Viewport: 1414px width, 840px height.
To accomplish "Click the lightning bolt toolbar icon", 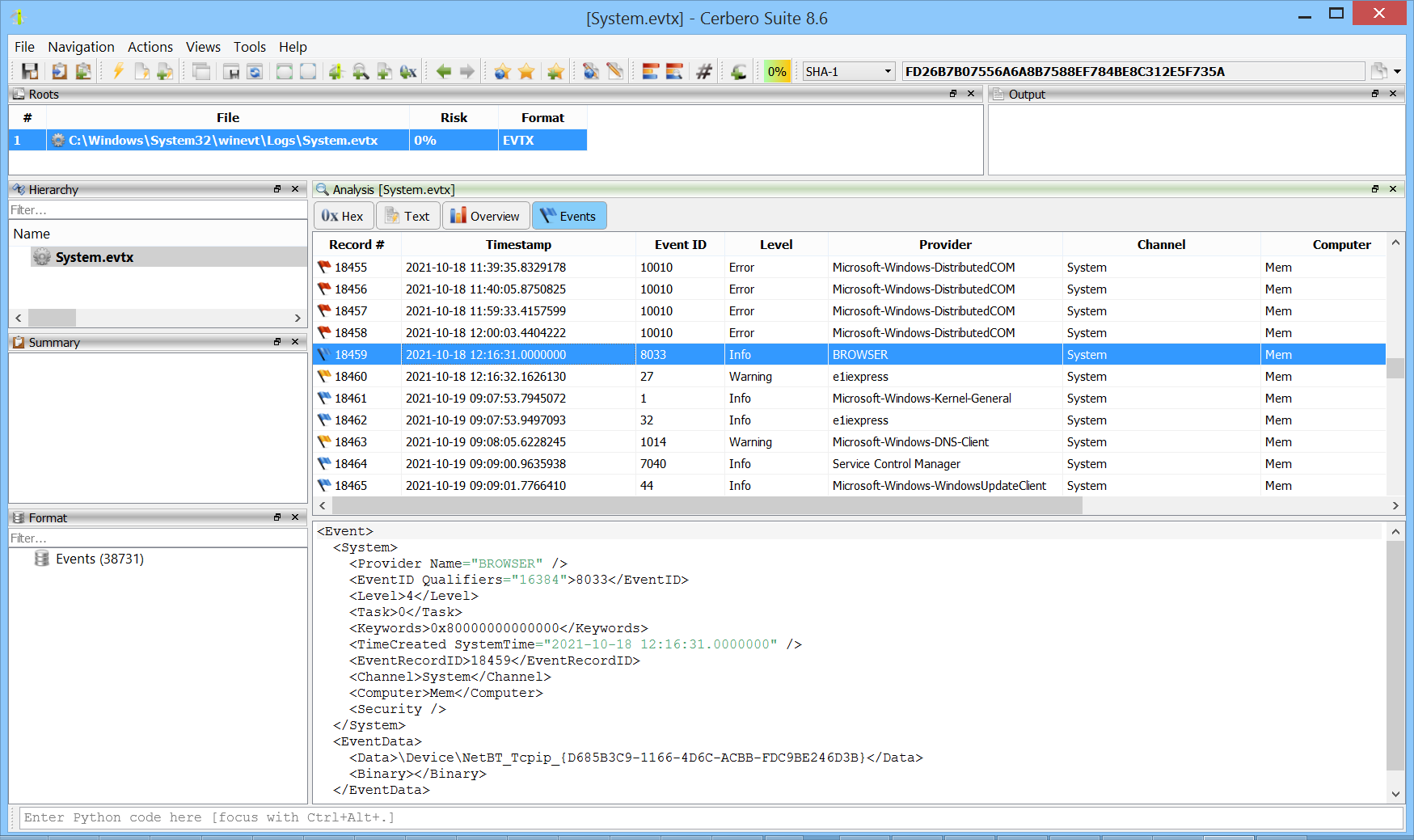I will tap(118, 72).
